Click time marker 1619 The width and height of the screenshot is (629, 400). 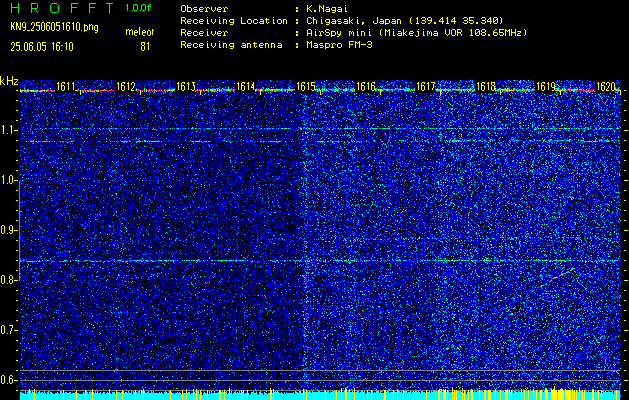tap(546, 86)
